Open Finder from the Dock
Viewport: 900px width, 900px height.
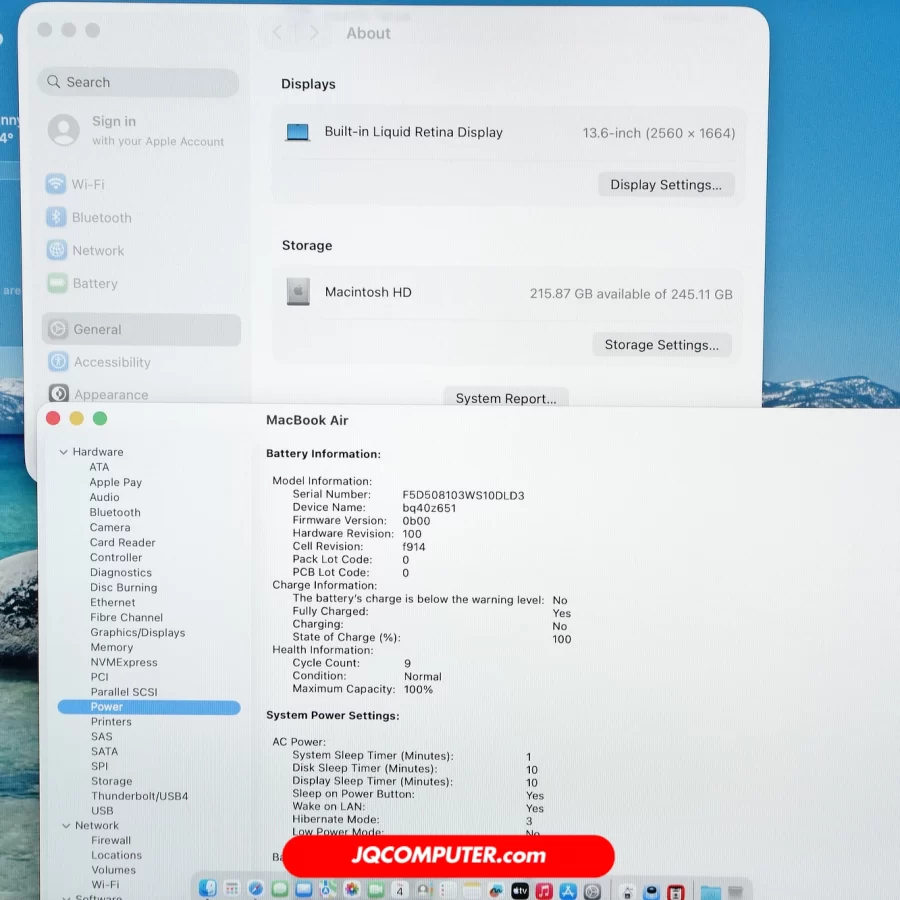[x=208, y=889]
